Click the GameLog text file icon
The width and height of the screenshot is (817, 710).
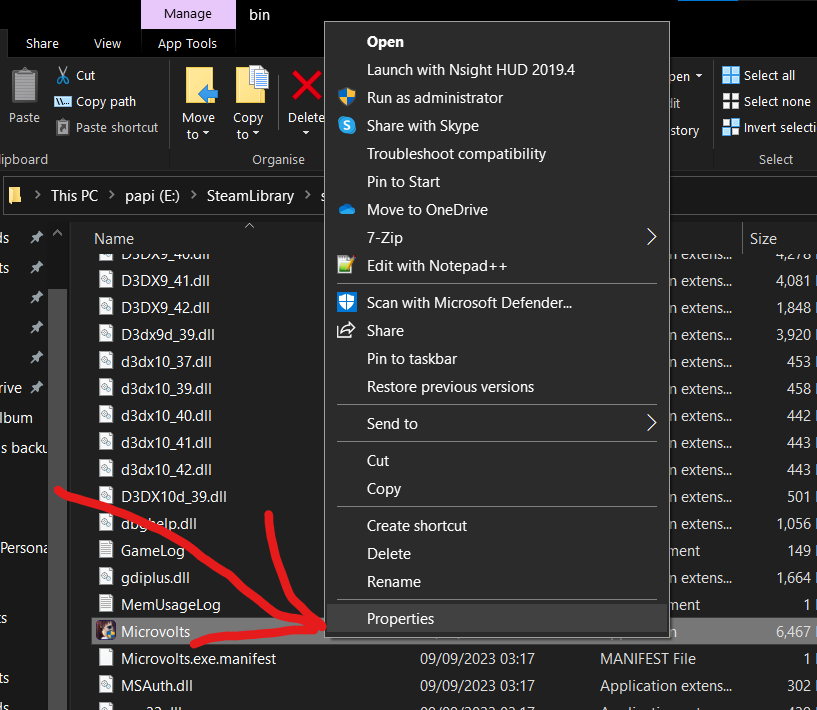[x=106, y=550]
